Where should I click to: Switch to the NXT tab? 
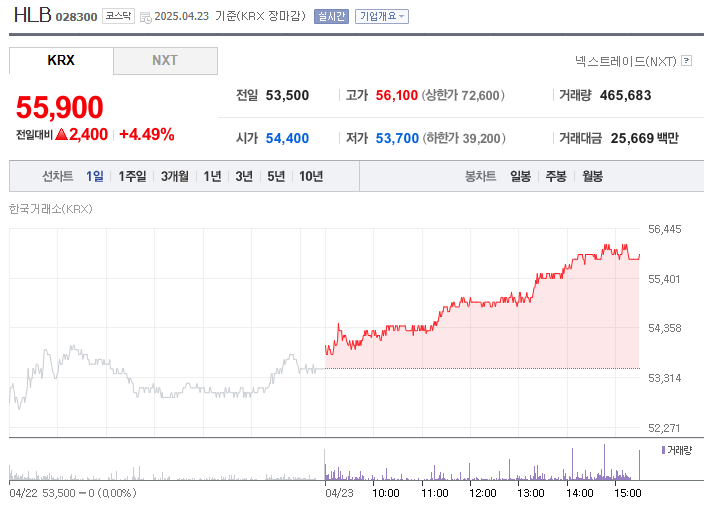[165, 61]
